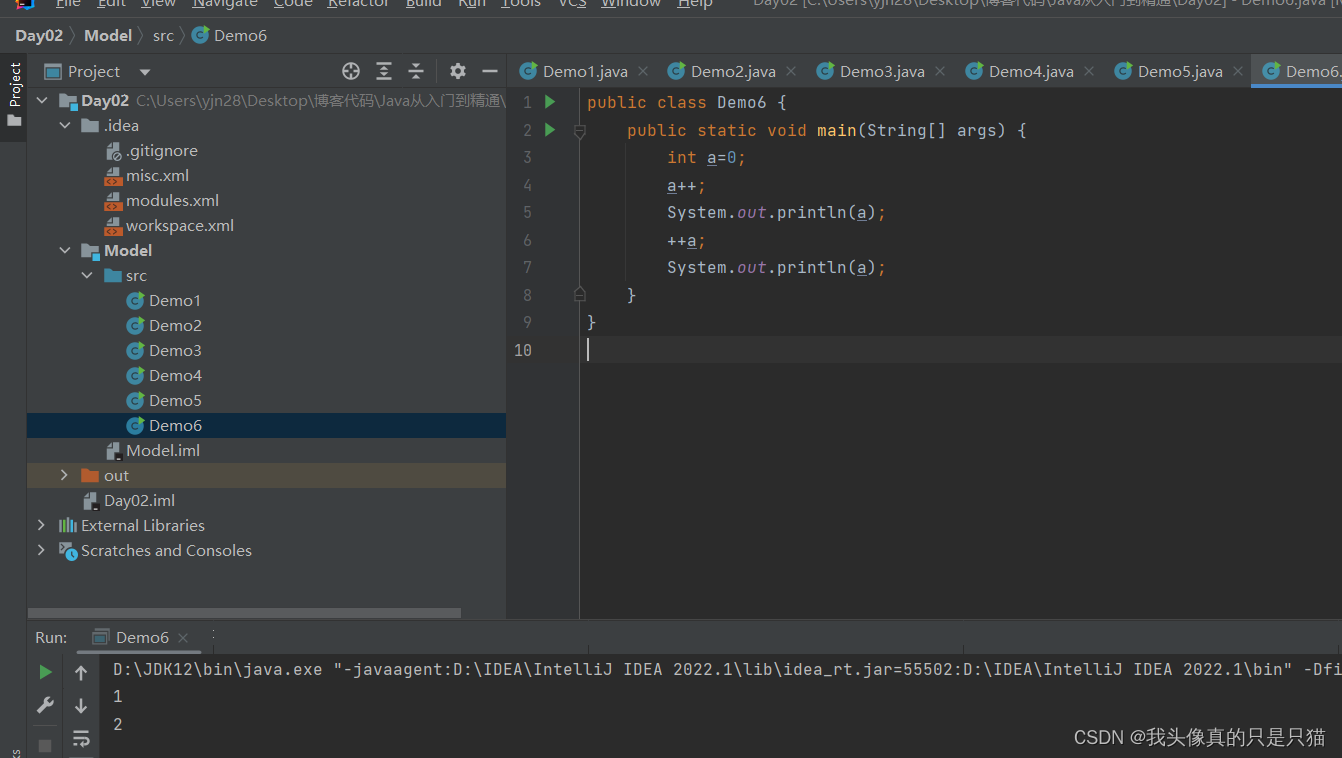Click the run gutter arrow on line 2
The width and height of the screenshot is (1342, 758).
(550, 130)
